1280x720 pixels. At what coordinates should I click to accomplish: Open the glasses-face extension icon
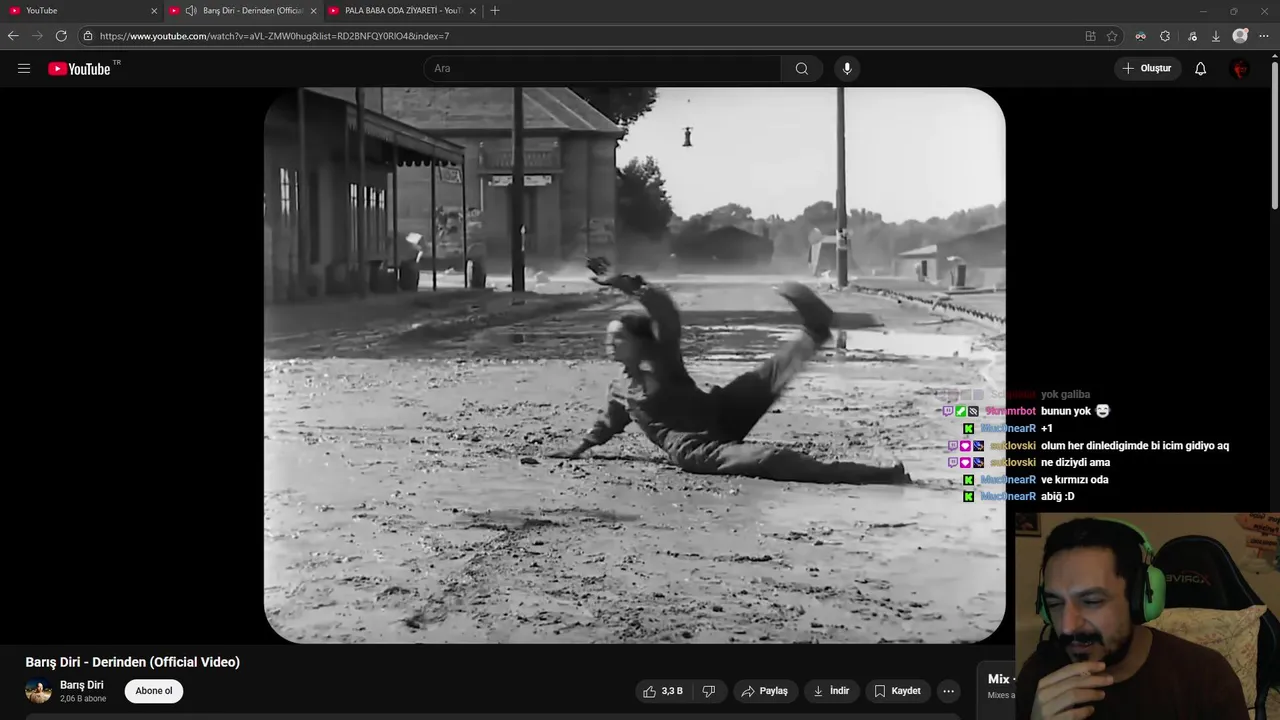[1140, 36]
